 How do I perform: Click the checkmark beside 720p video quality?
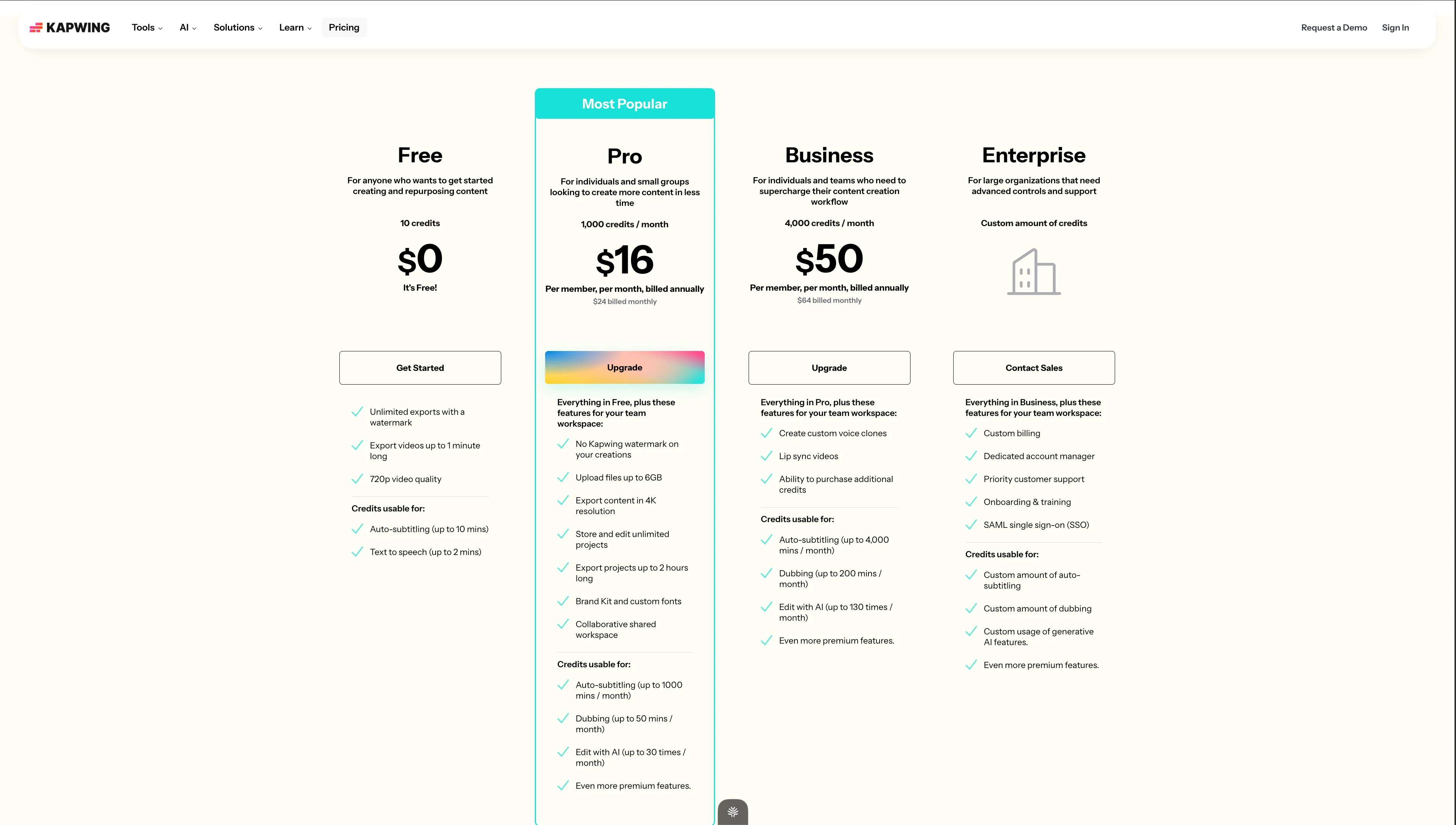357,479
